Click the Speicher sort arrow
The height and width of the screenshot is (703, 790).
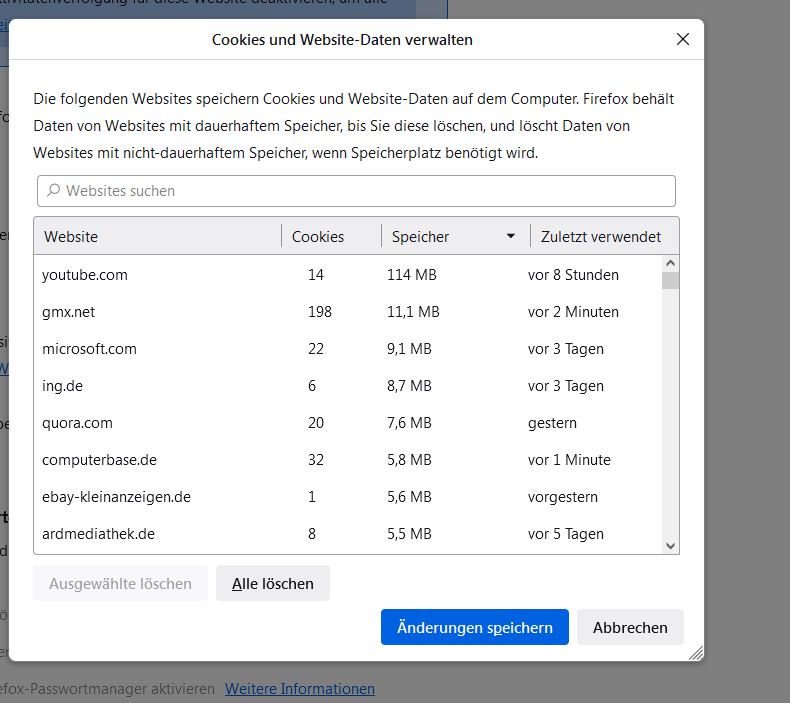(x=511, y=237)
